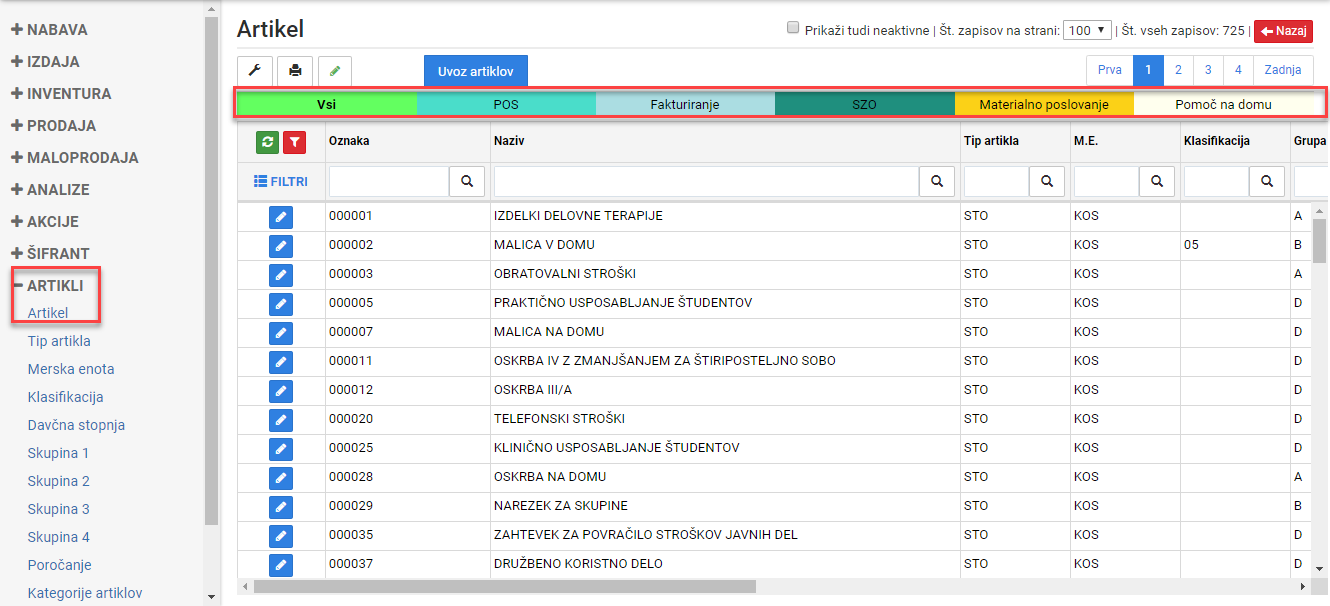Expand the NABAVA menu section

49,30
